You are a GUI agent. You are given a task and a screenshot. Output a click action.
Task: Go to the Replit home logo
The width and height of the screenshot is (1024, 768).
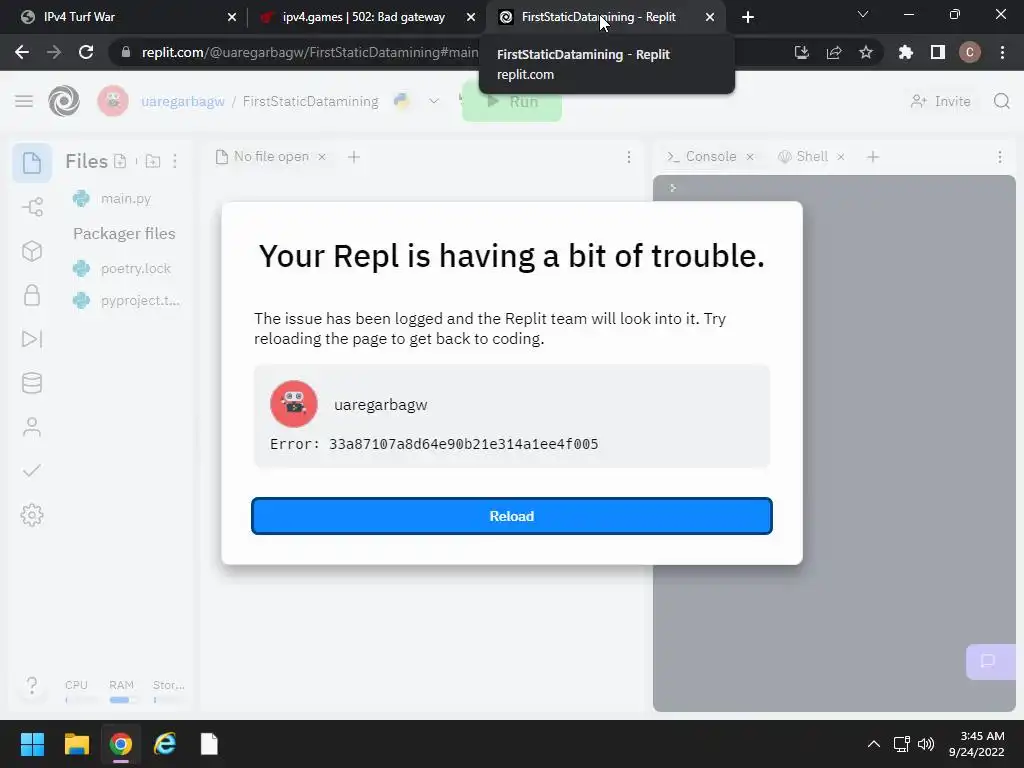coord(64,101)
